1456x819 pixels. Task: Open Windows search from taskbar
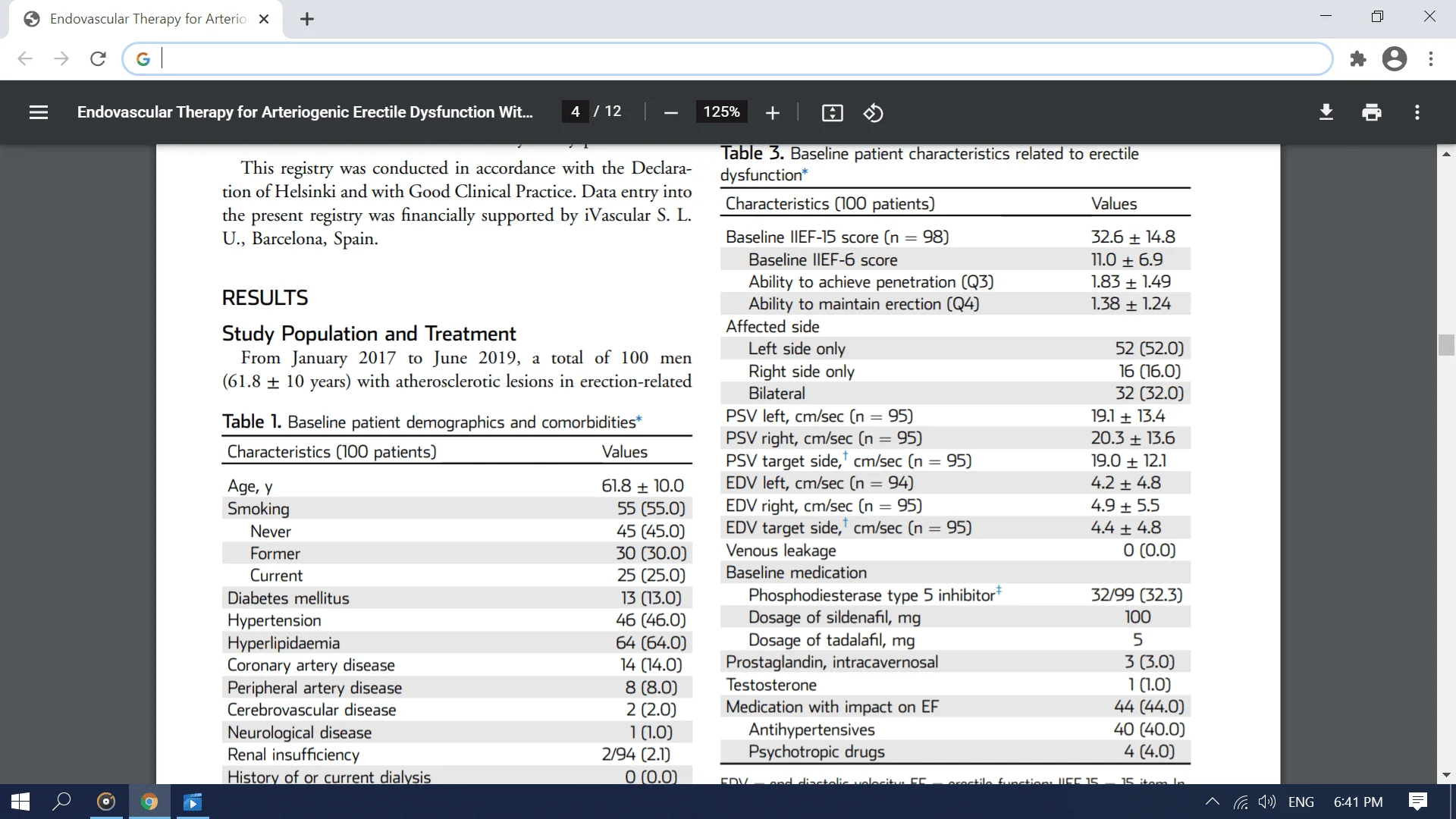coord(62,802)
